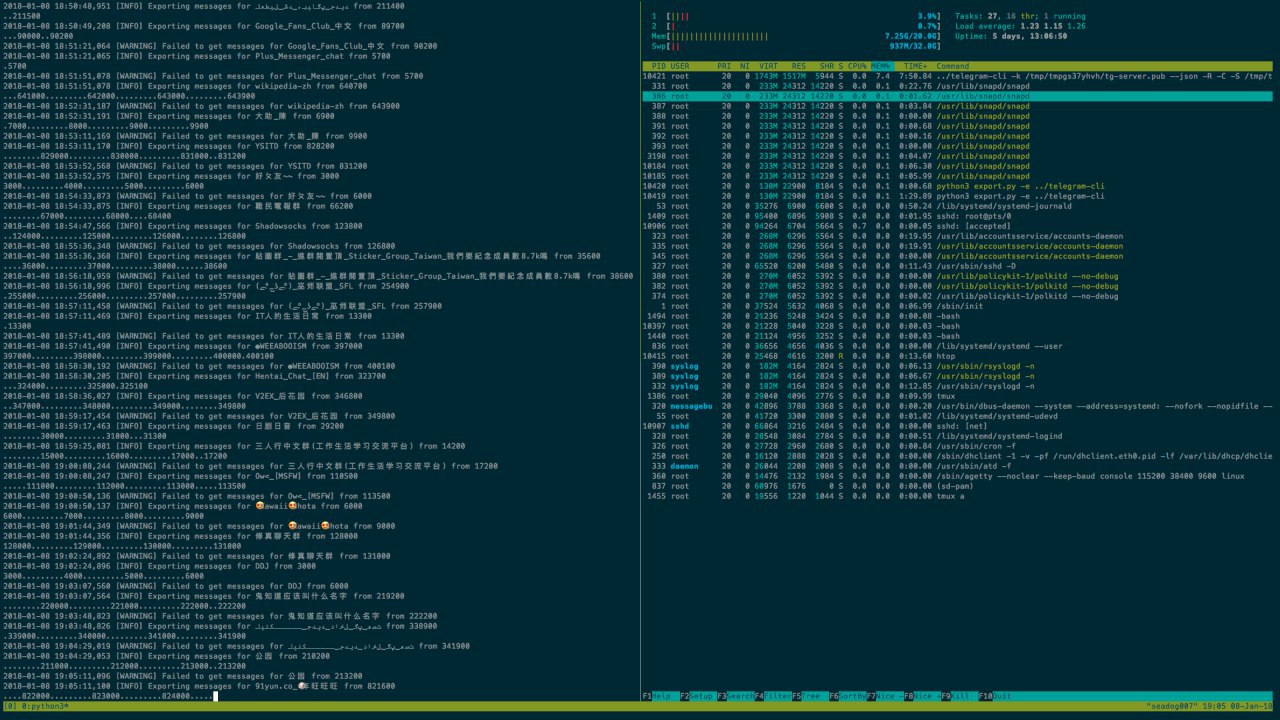Select the htop process row PID 10415
This screenshot has height=720, width=1280.
[958, 356]
